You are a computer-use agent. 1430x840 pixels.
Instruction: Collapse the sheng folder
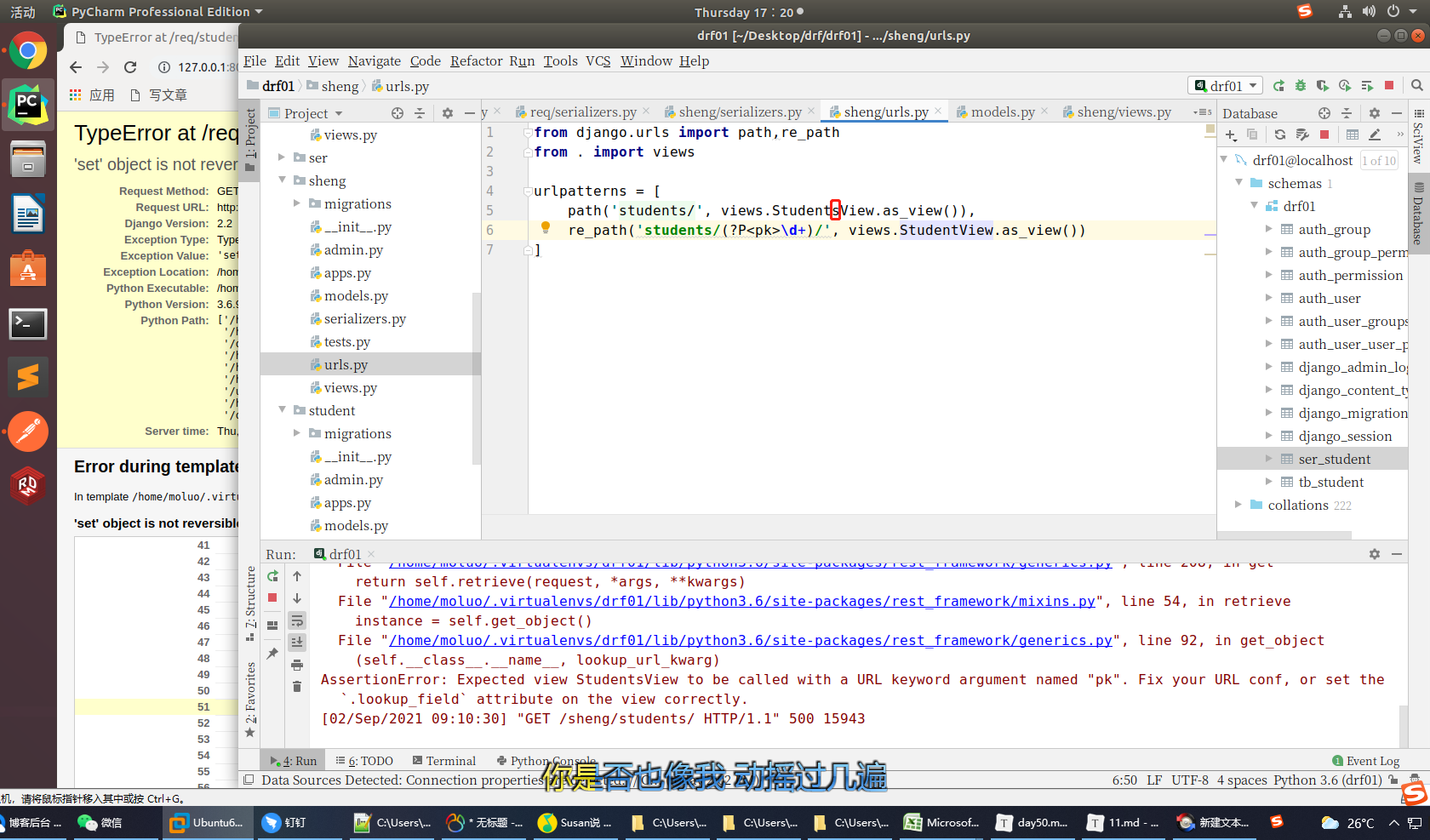283,180
